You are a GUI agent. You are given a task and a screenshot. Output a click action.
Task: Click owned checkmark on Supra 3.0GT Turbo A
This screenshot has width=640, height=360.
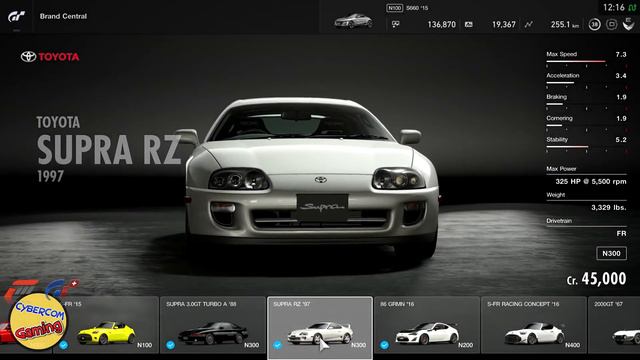pyautogui.click(x=171, y=345)
